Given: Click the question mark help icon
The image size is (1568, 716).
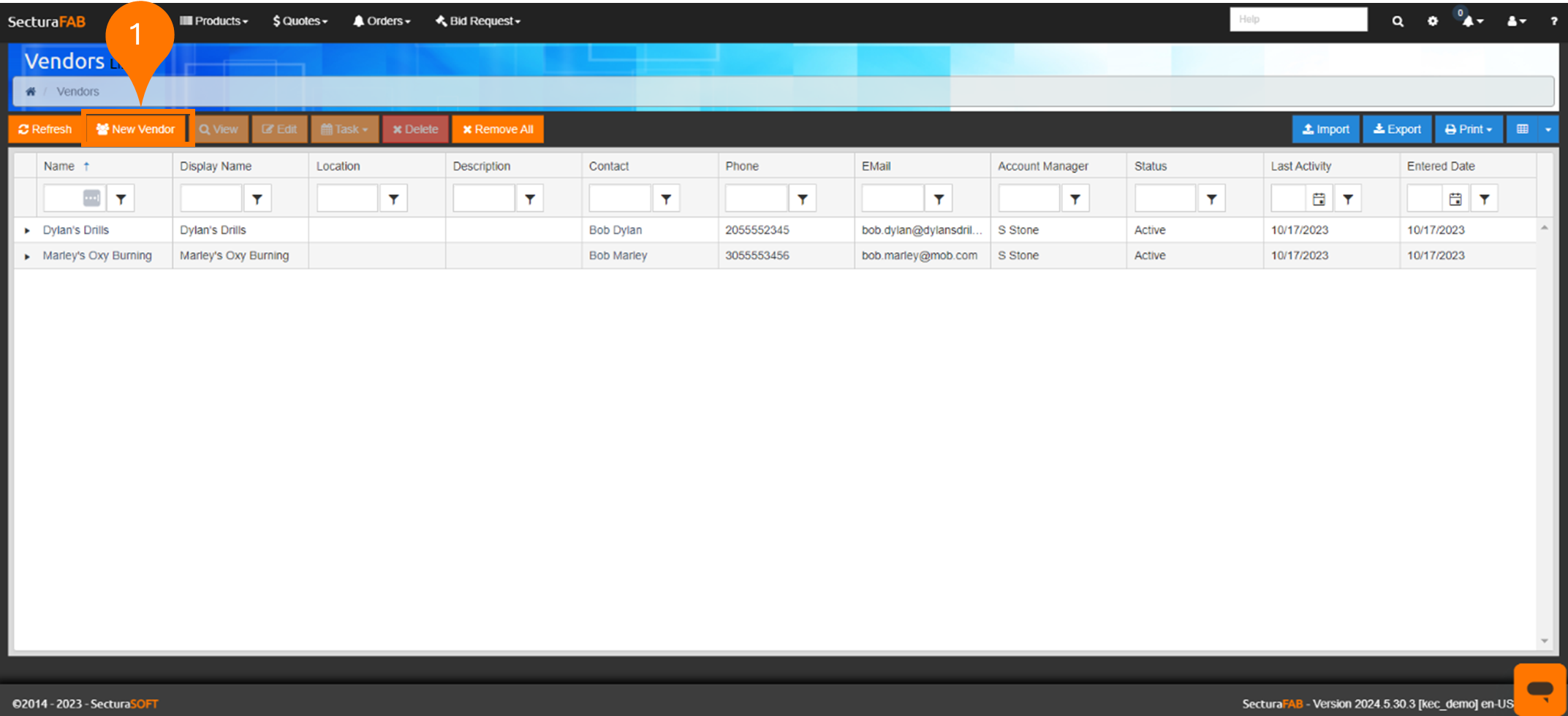Looking at the screenshot, I should tap(1553, 21).
